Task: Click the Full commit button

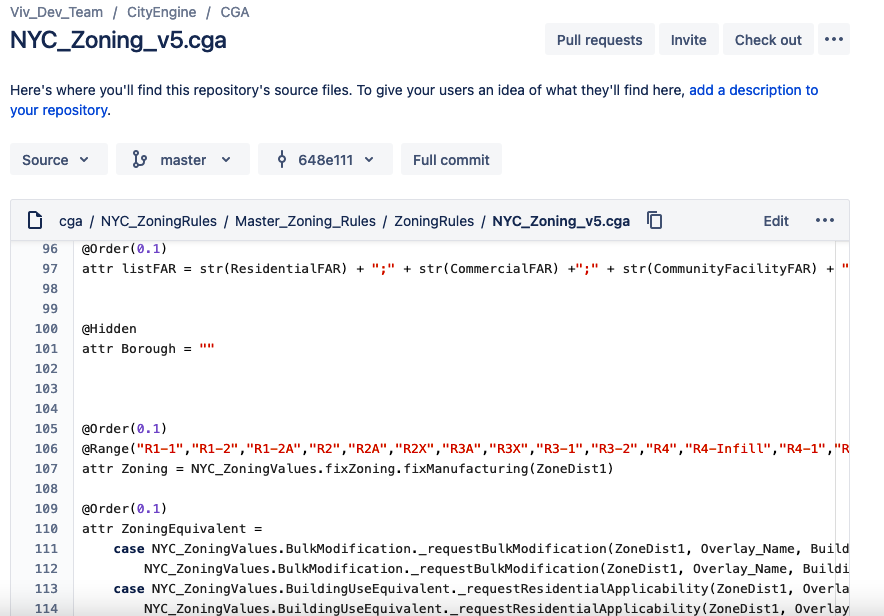Action: click(x=451, y=159)
